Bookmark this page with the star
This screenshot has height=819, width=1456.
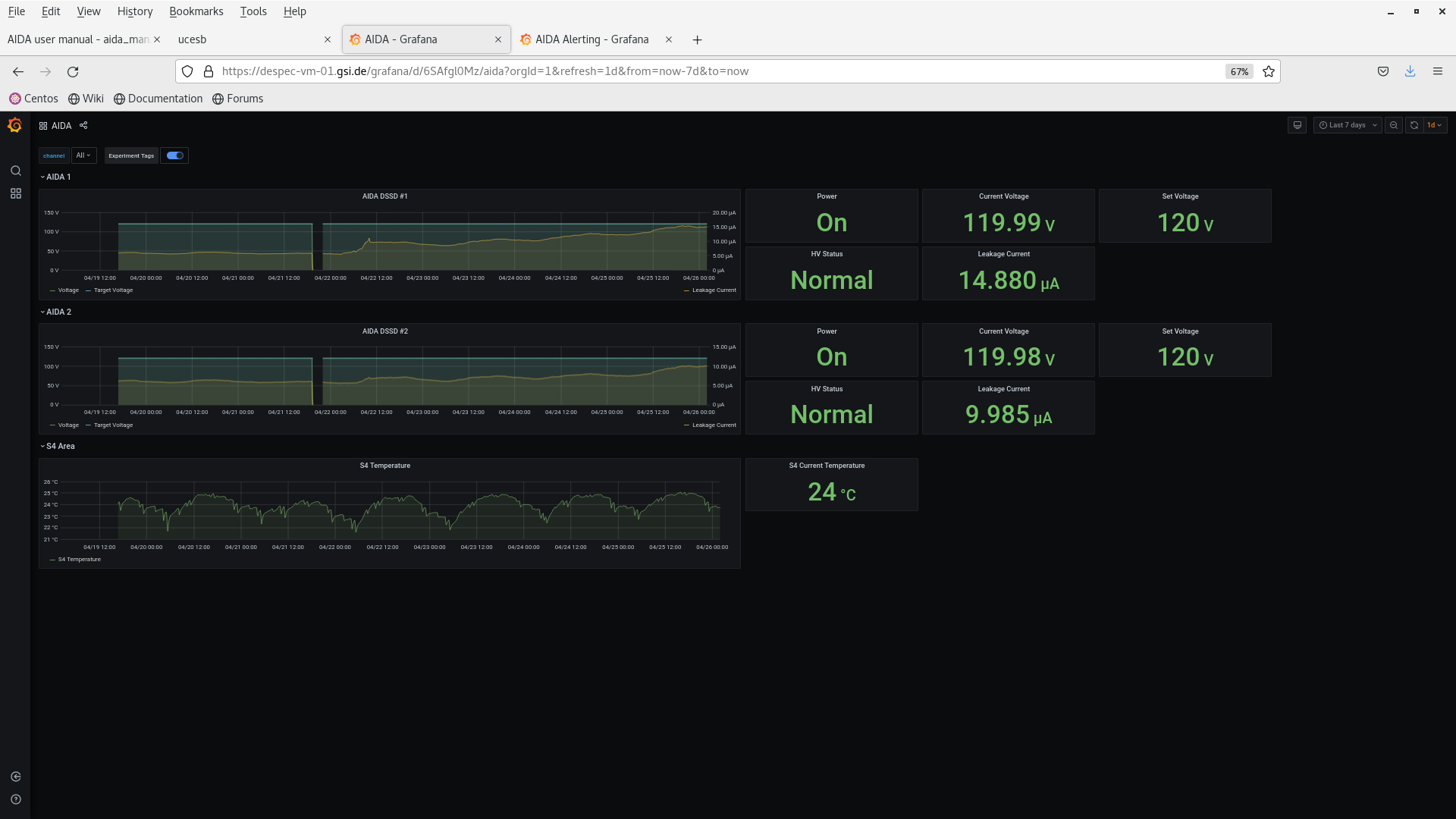click(1269, 71)
